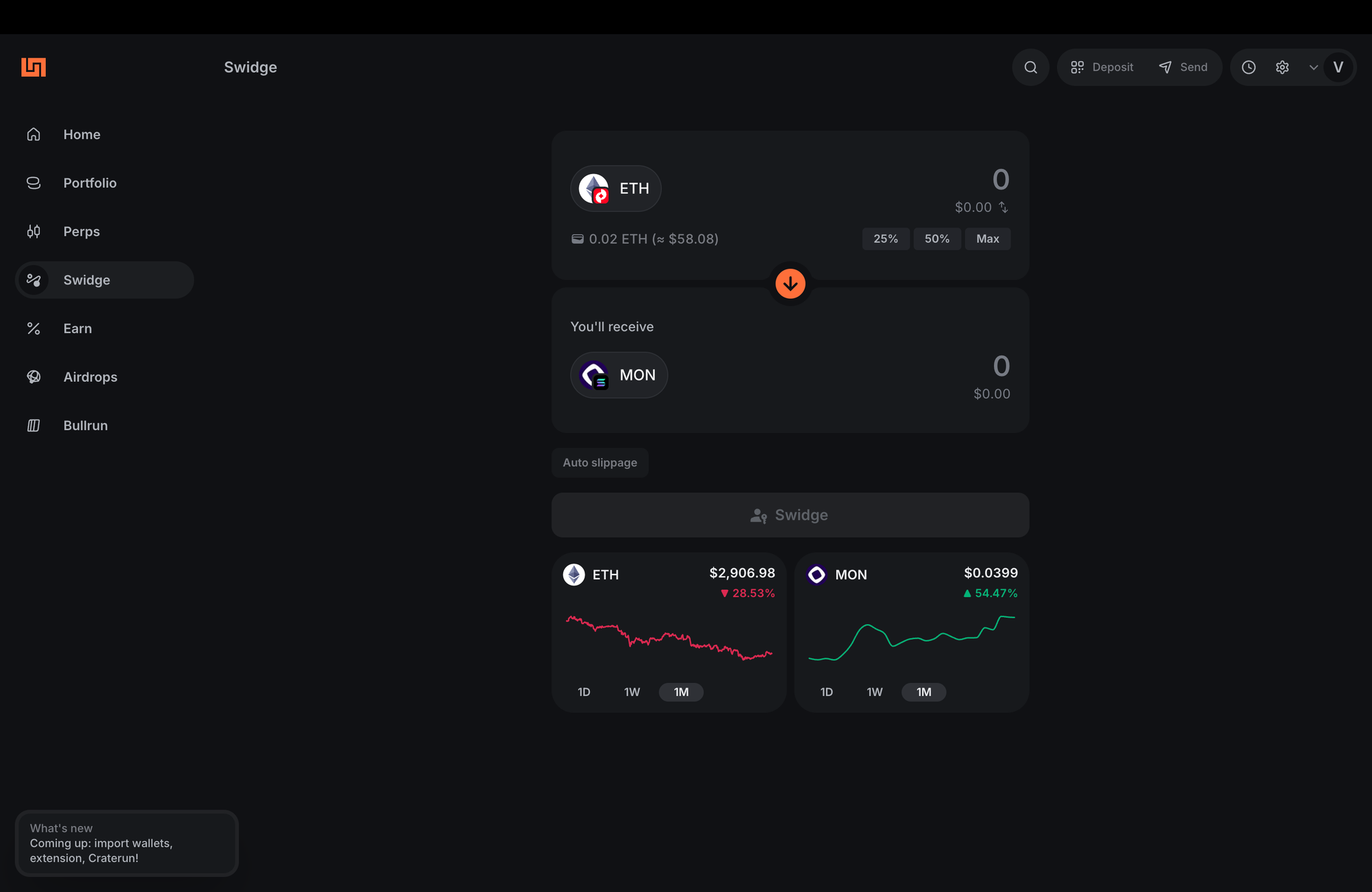Open search with the magnifier icon
Viewport: 1372px width, 892px height.
(1030, 67)
